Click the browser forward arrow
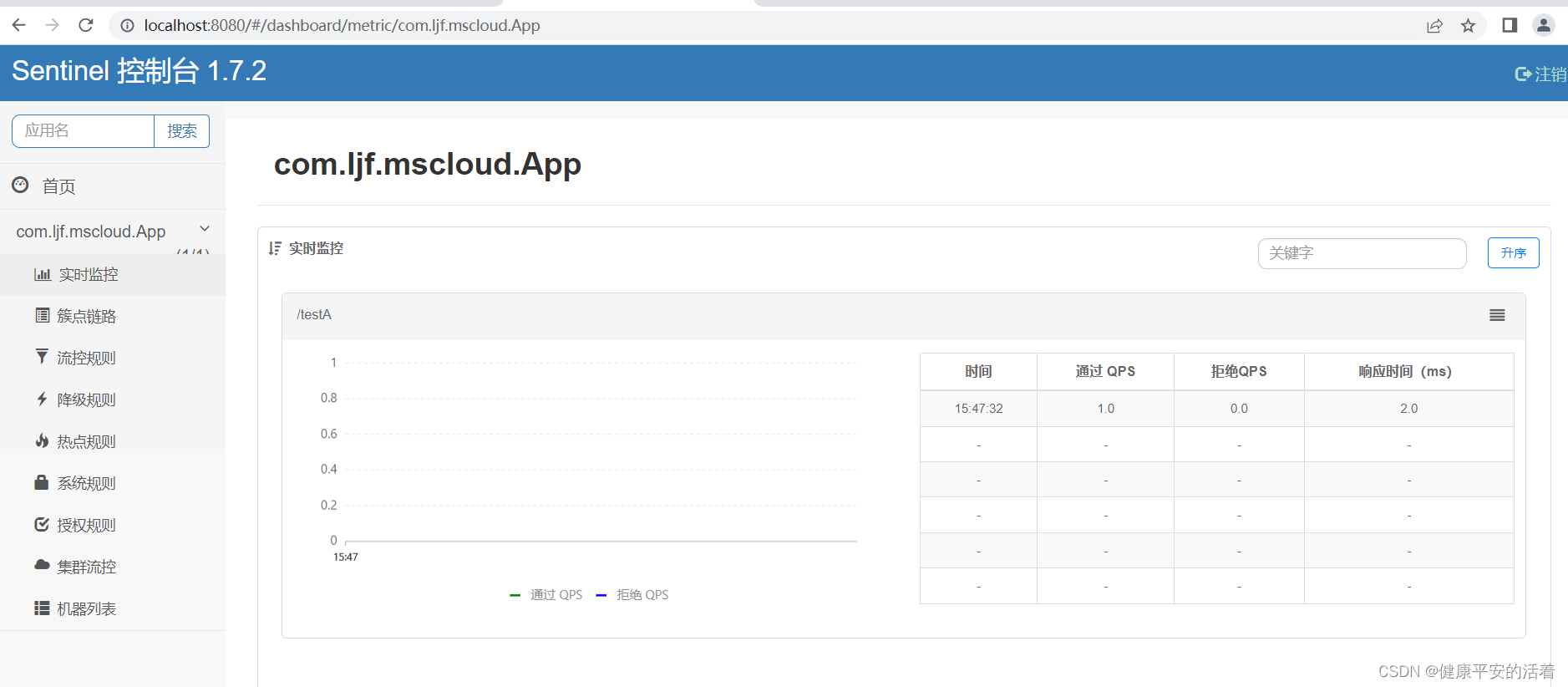Image resolution: width=1568 pixels, height=687 pixels. [x=52, y=25]
